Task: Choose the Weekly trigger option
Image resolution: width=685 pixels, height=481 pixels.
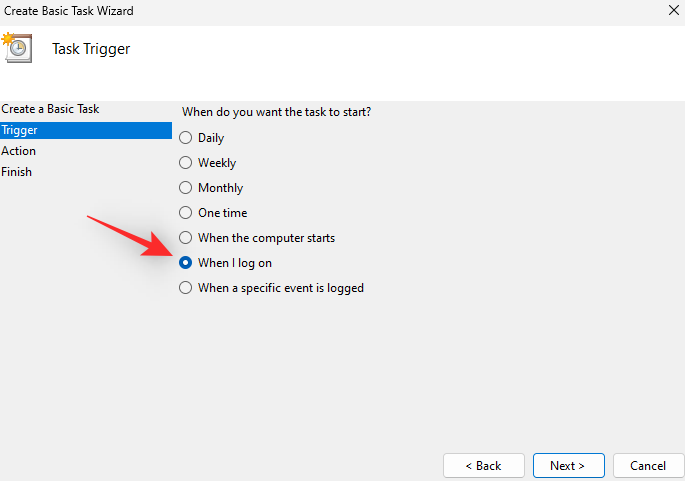Action: (x=185, y=163)
